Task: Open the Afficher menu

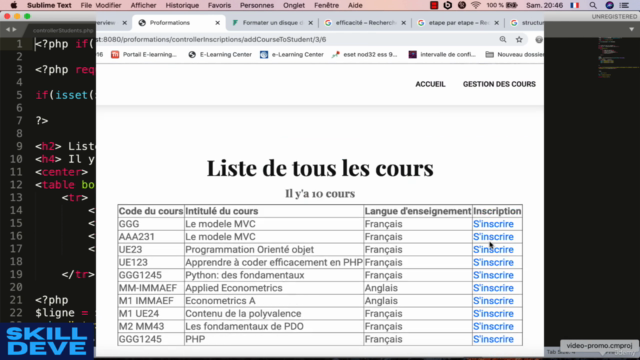Action: pos(143,5)
